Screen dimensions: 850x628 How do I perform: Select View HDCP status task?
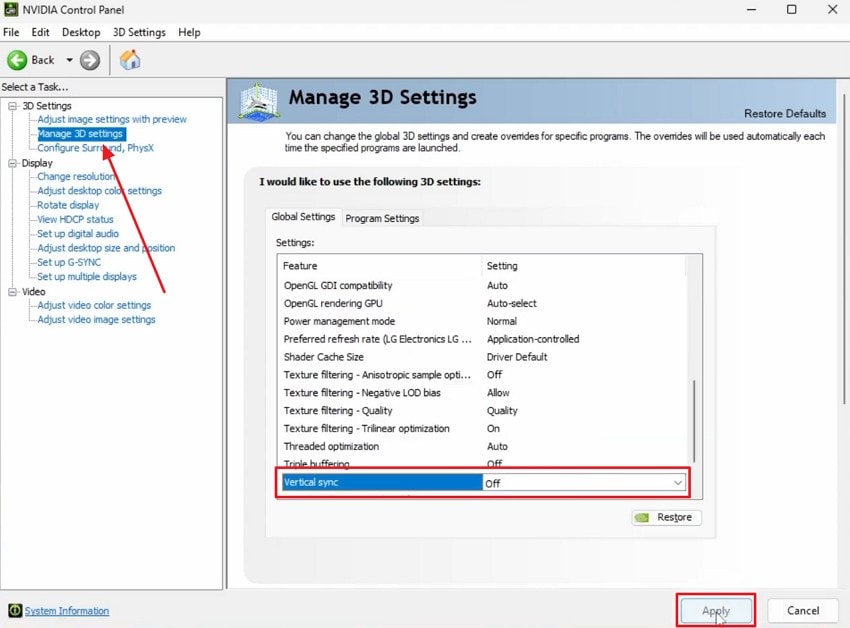75,219
